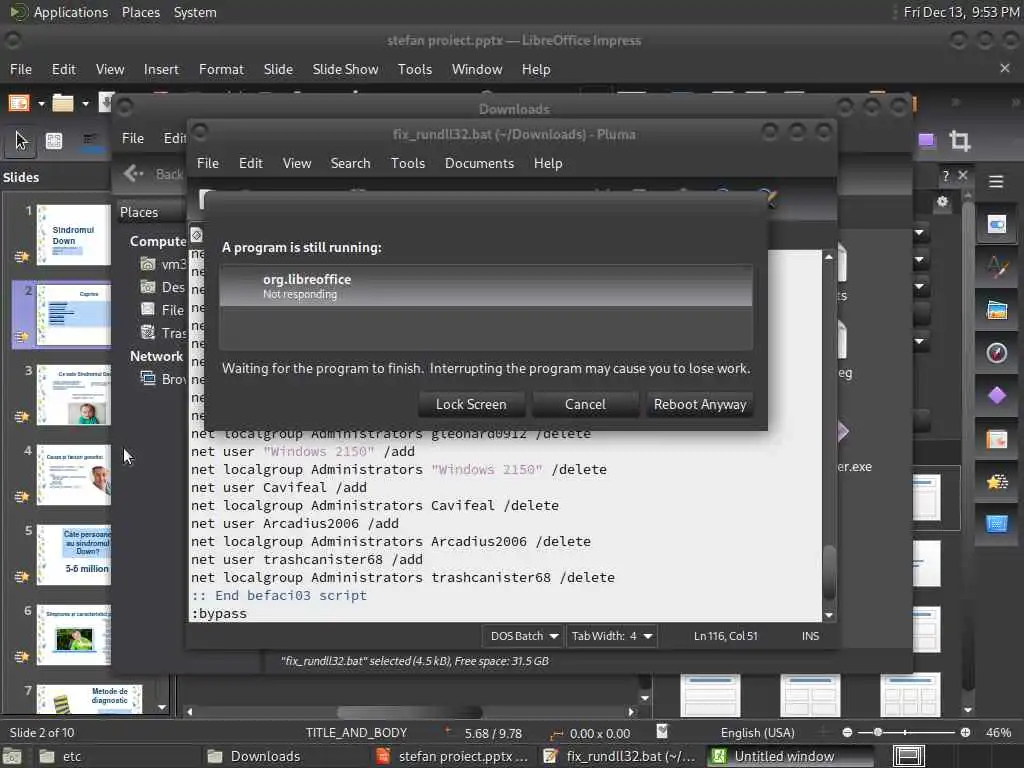Click the sidebar panel gear options icon

pyautogui.click(x=942, y=202)
